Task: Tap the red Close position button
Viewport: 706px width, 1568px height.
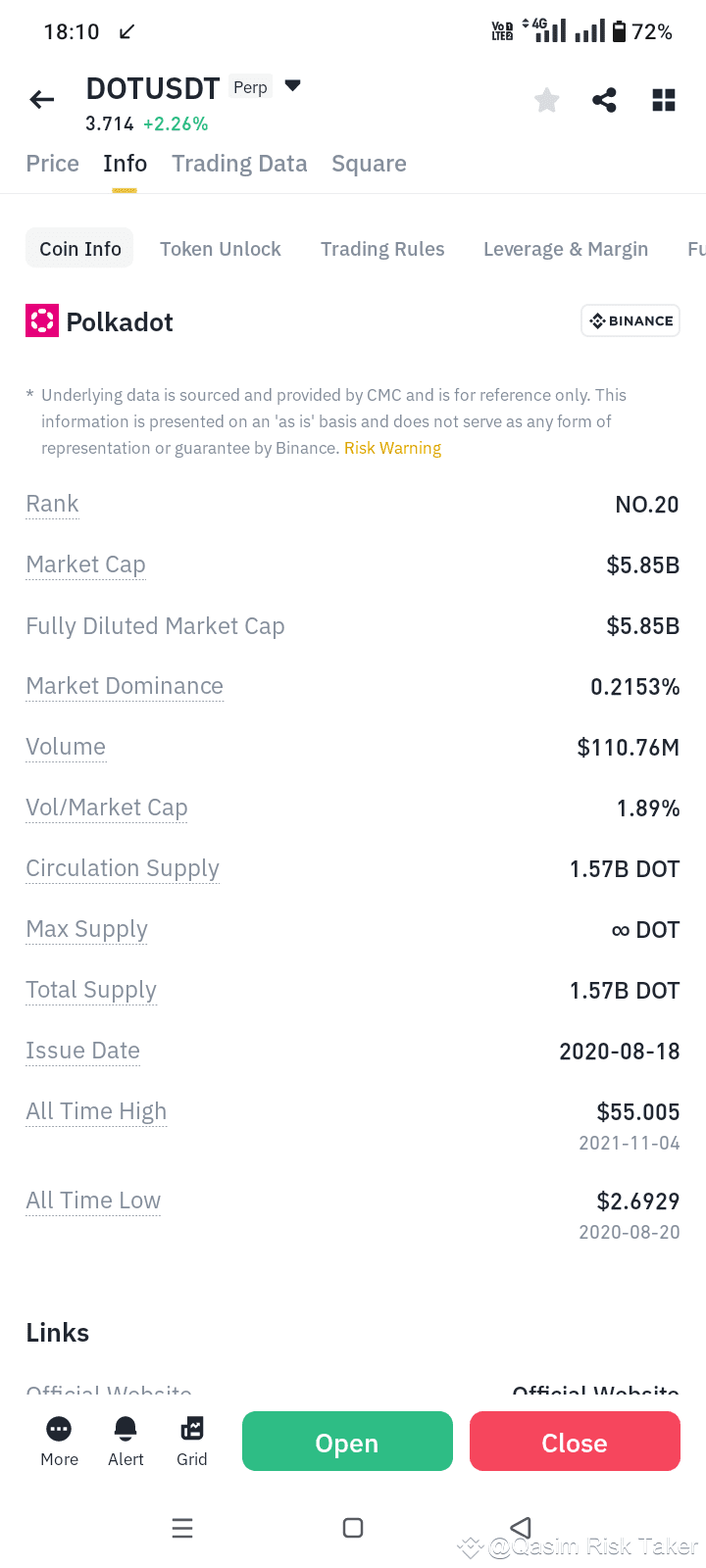Action: click(x=575, y=1442)
